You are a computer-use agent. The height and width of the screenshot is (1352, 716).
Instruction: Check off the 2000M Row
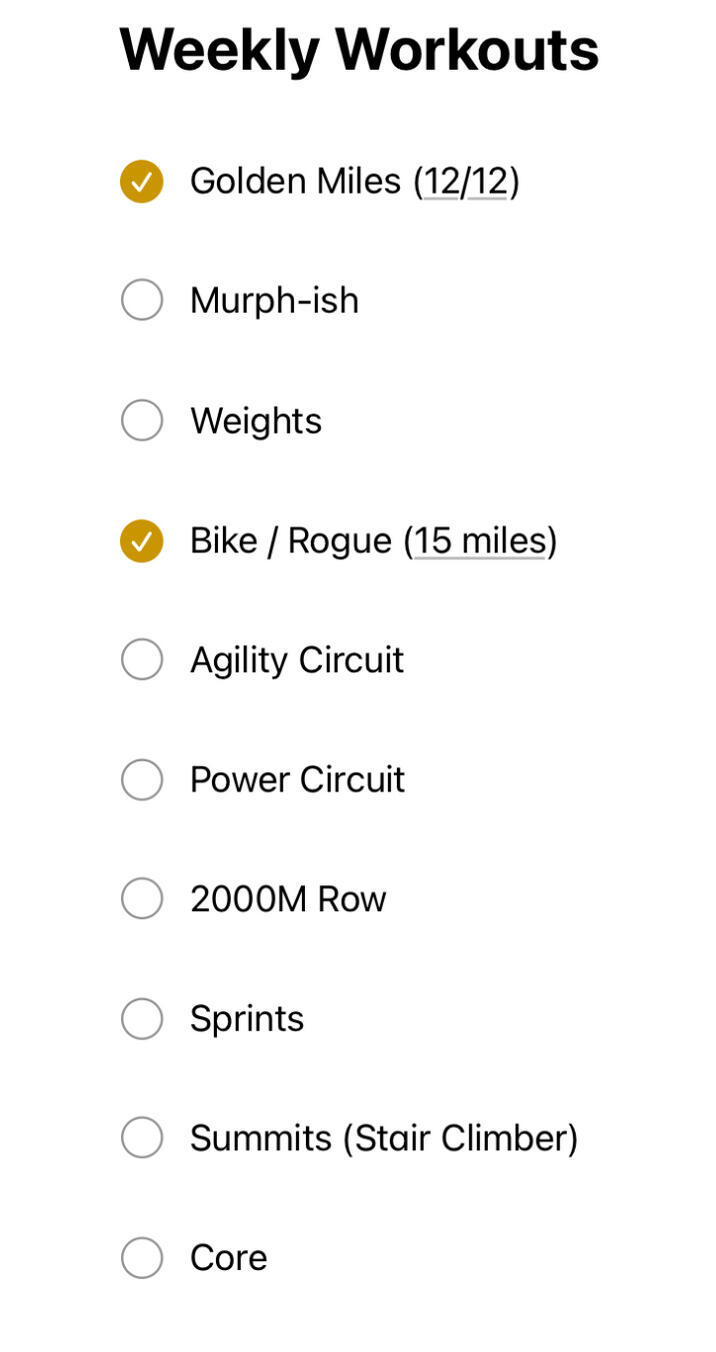coord(141,898)
